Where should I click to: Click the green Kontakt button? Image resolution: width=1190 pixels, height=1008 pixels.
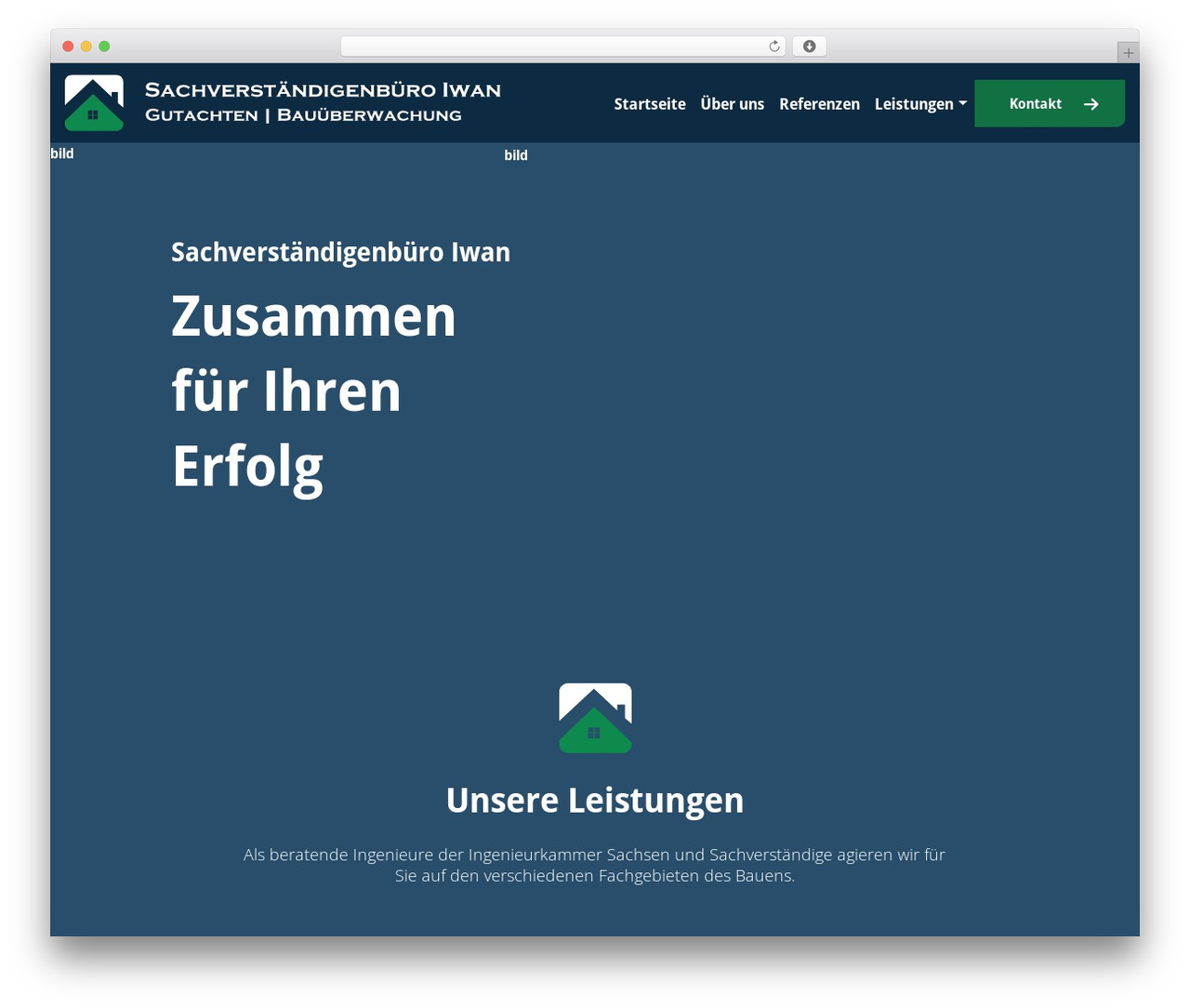pos(1050,103)
